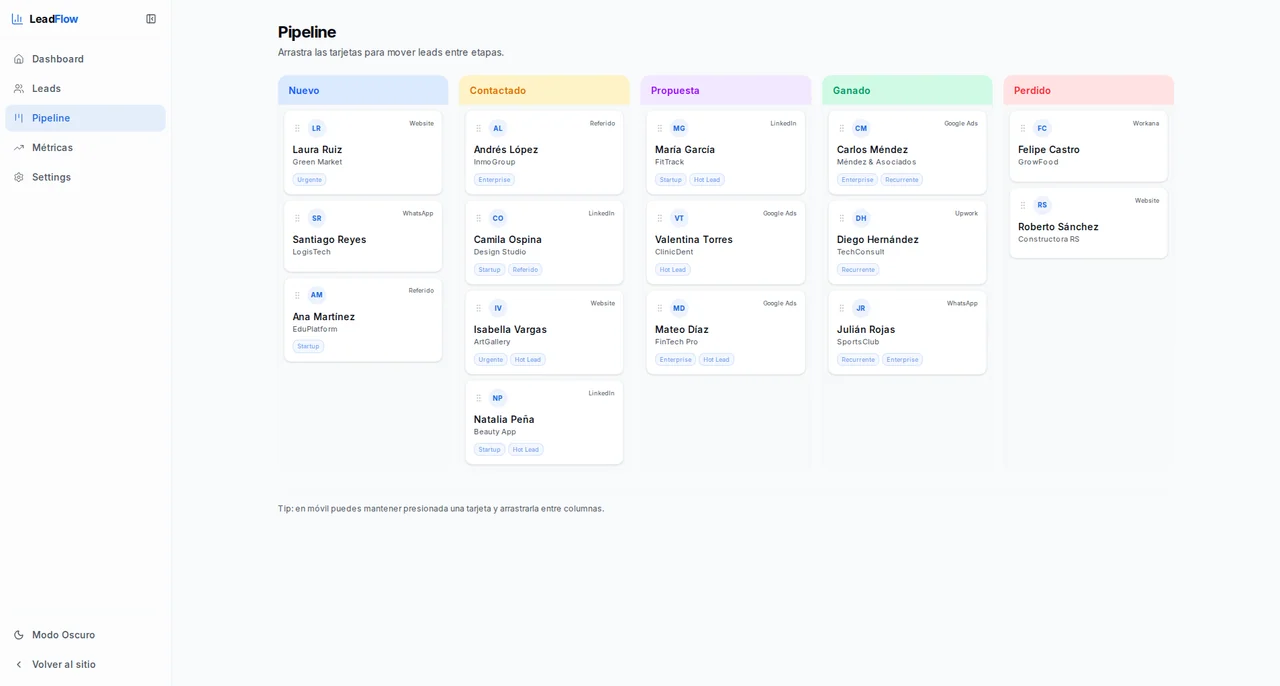Select the name Mateo Díaz
Viewport: 1280px width, 686px height.
point(682,330)
